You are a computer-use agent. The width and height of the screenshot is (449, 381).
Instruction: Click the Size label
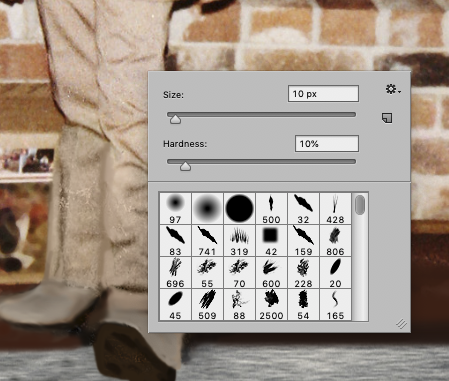coord(173,95)
